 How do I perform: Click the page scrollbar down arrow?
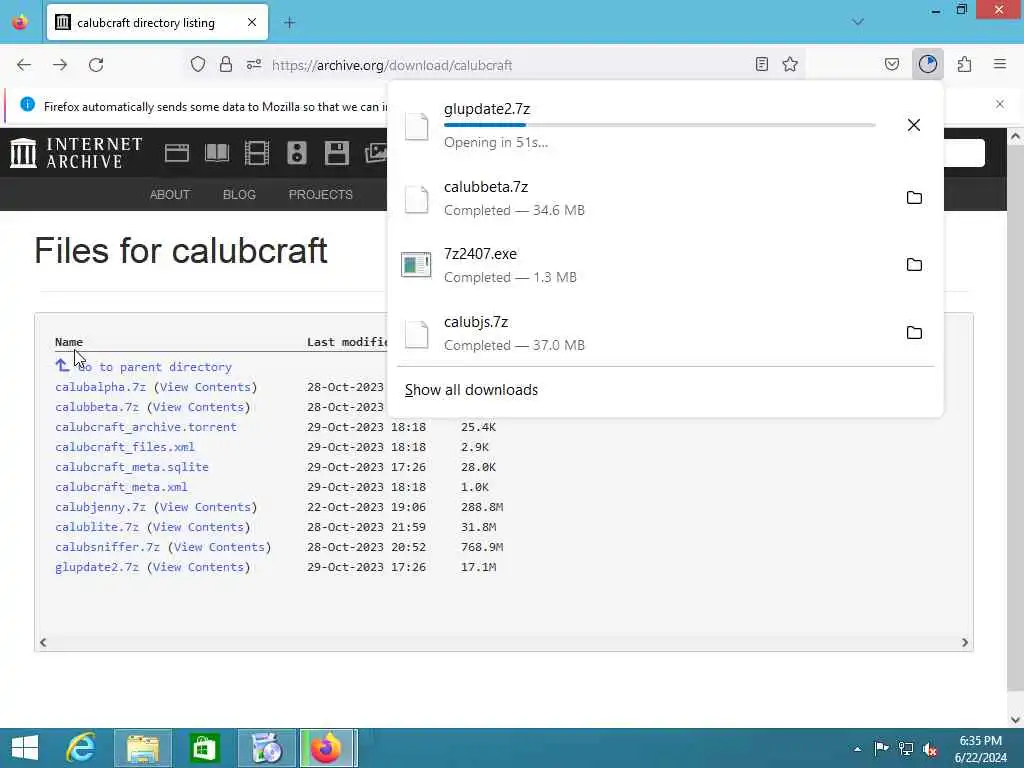(x=1015, y=720)
